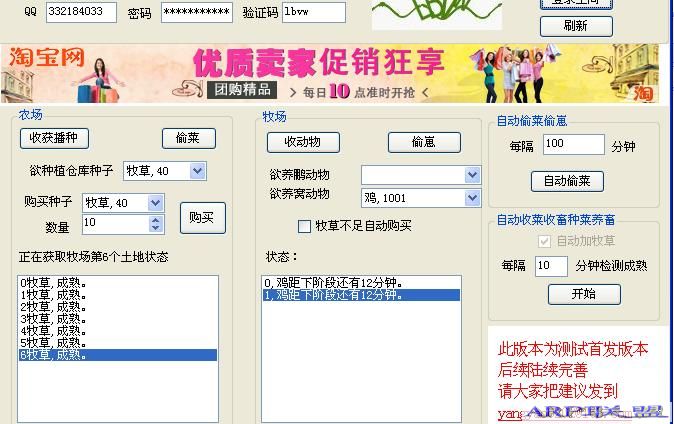Viewport: 674px width, 424px height.
Task: Select ranch row 1, 鸡距下阶段还有12分钟
Action: pyautogui.click(x=361, y=295)
